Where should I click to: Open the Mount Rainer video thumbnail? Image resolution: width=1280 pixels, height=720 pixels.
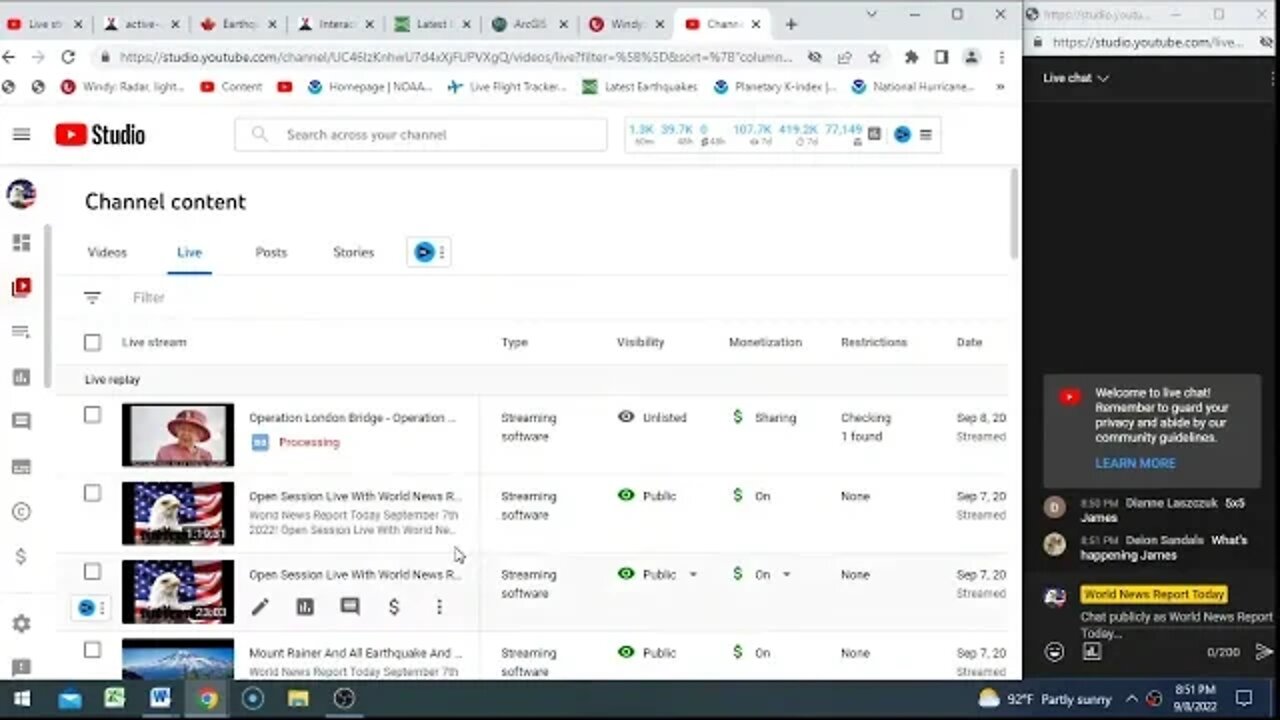(x=178, y=660)
